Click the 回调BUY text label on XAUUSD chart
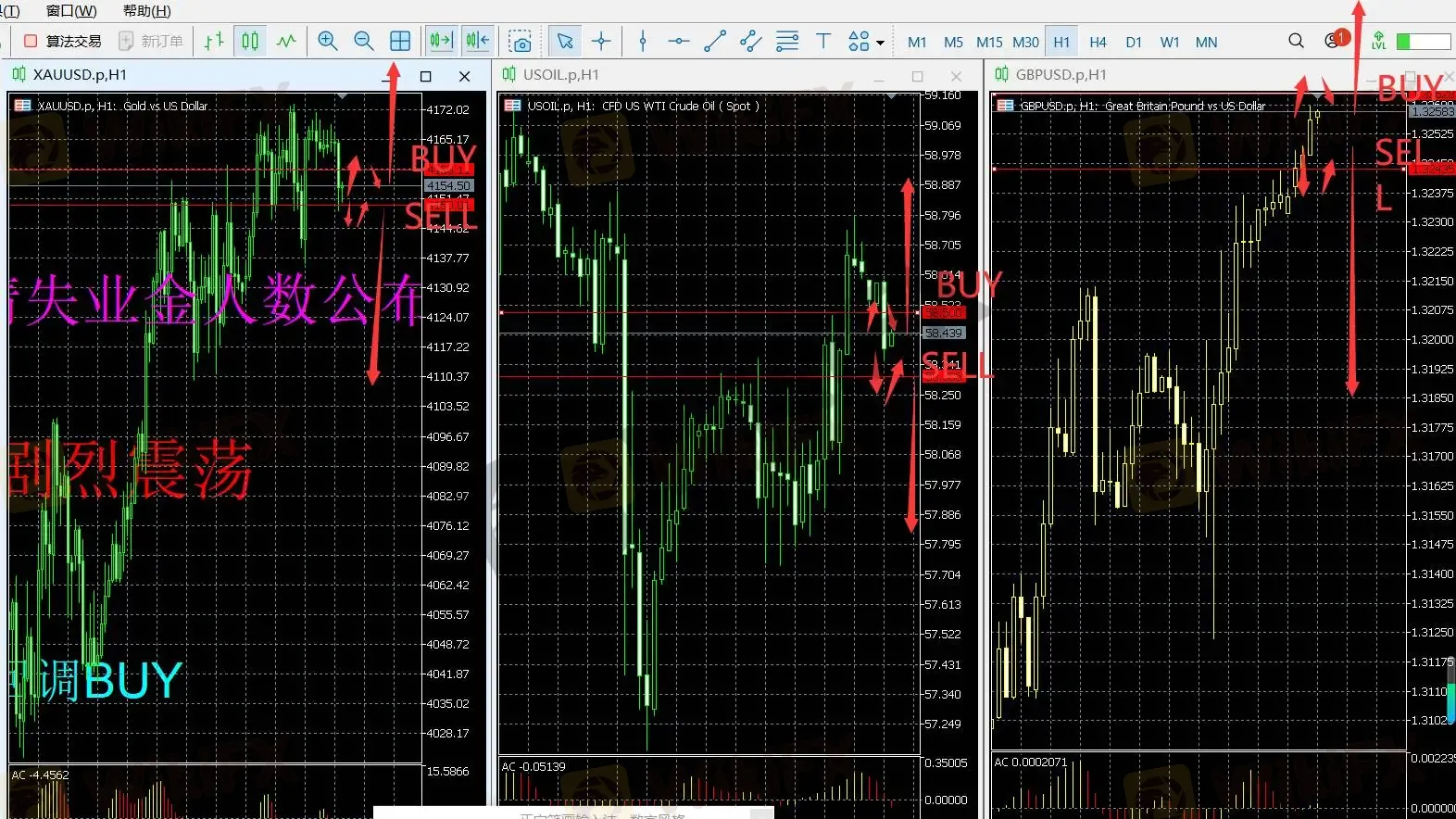Viewport: 1456px width, 819px height. point(95,682)
